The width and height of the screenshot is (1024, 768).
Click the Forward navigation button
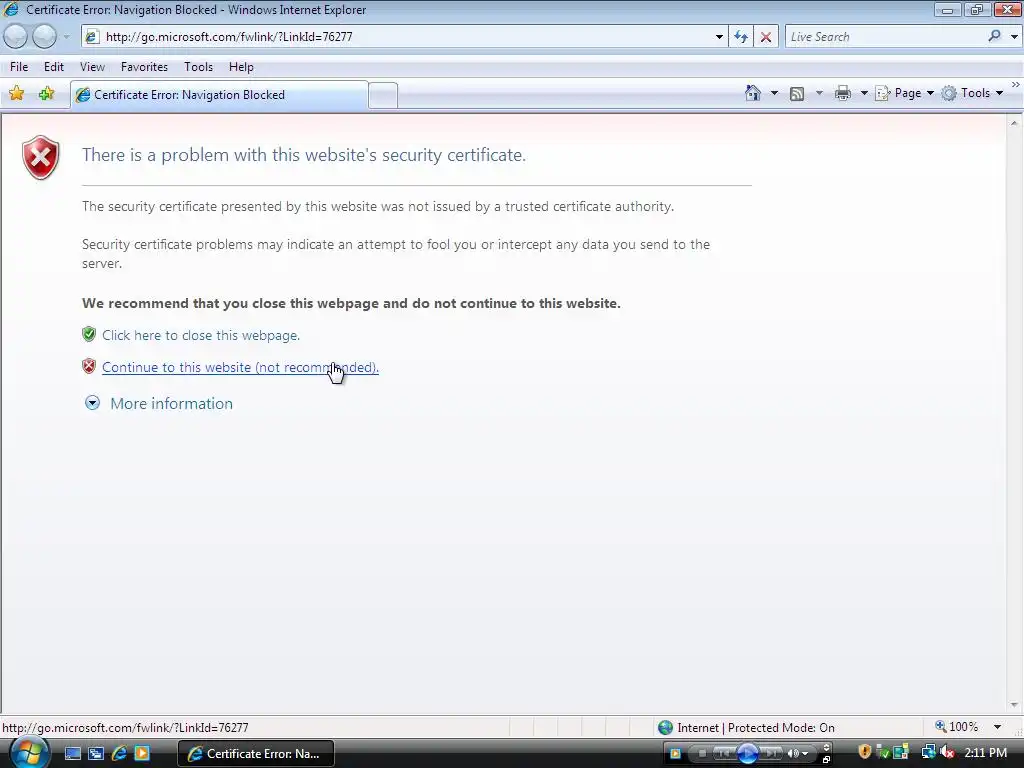[x=44, y=37]
